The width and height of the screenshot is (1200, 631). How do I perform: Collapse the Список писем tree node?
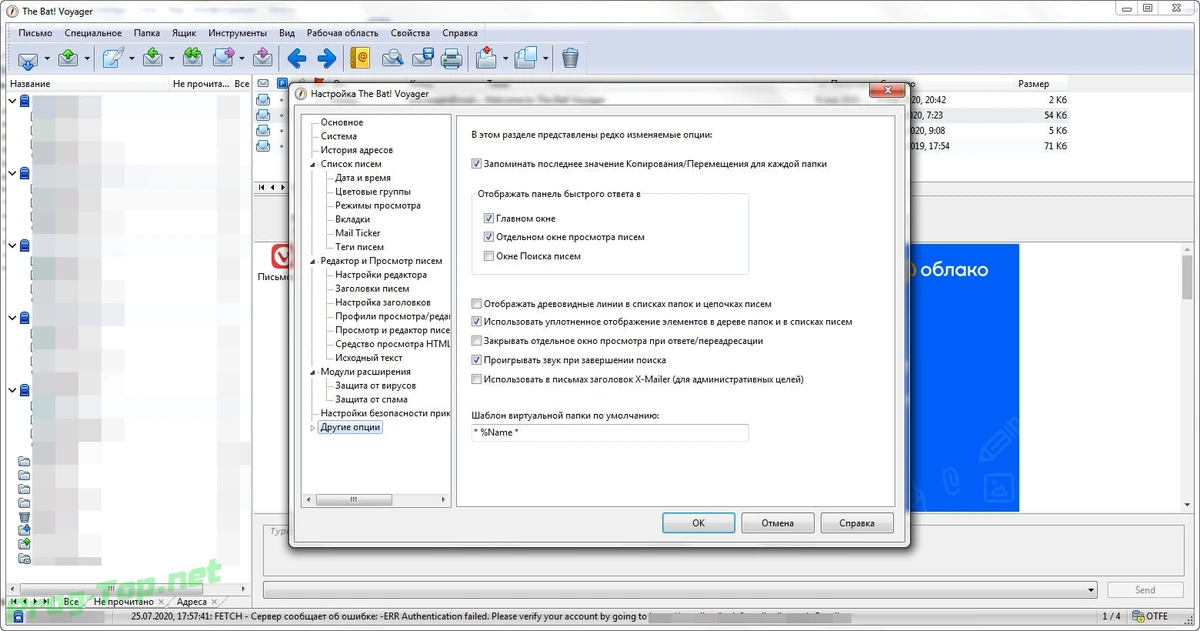tap(314, 164)
